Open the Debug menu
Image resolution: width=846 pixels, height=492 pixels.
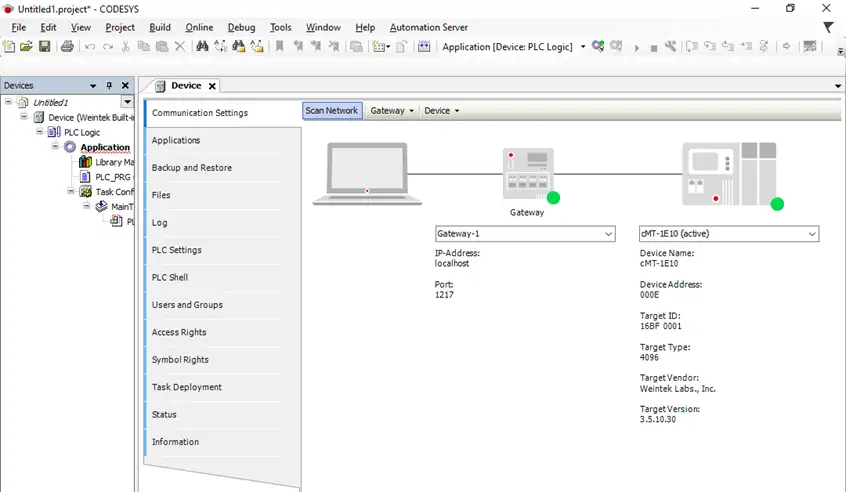click(x=241, y=28)
